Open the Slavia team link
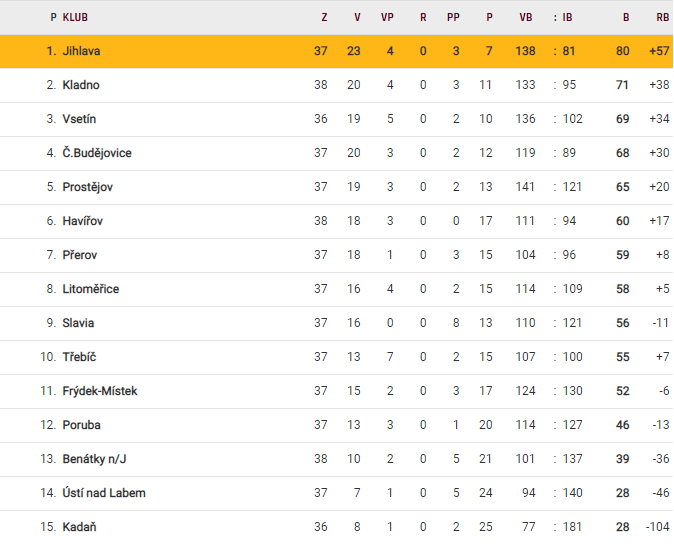The image size is (674, 544). [79, 323]
